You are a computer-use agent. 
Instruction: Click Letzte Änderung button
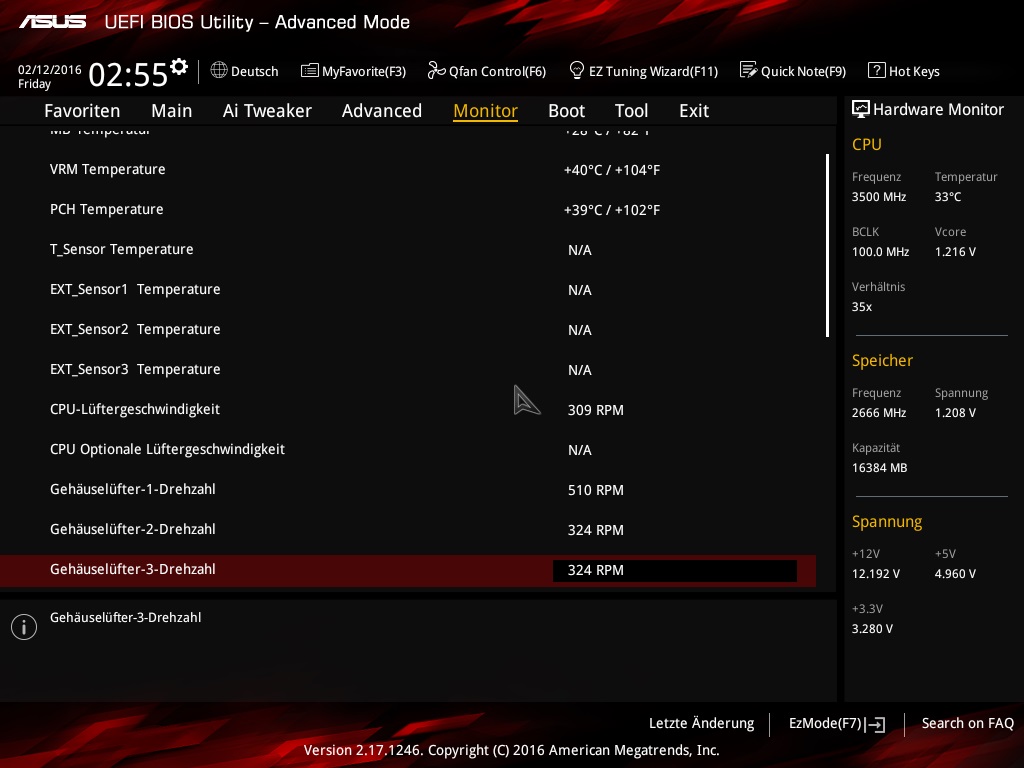(x=701, y=724)
